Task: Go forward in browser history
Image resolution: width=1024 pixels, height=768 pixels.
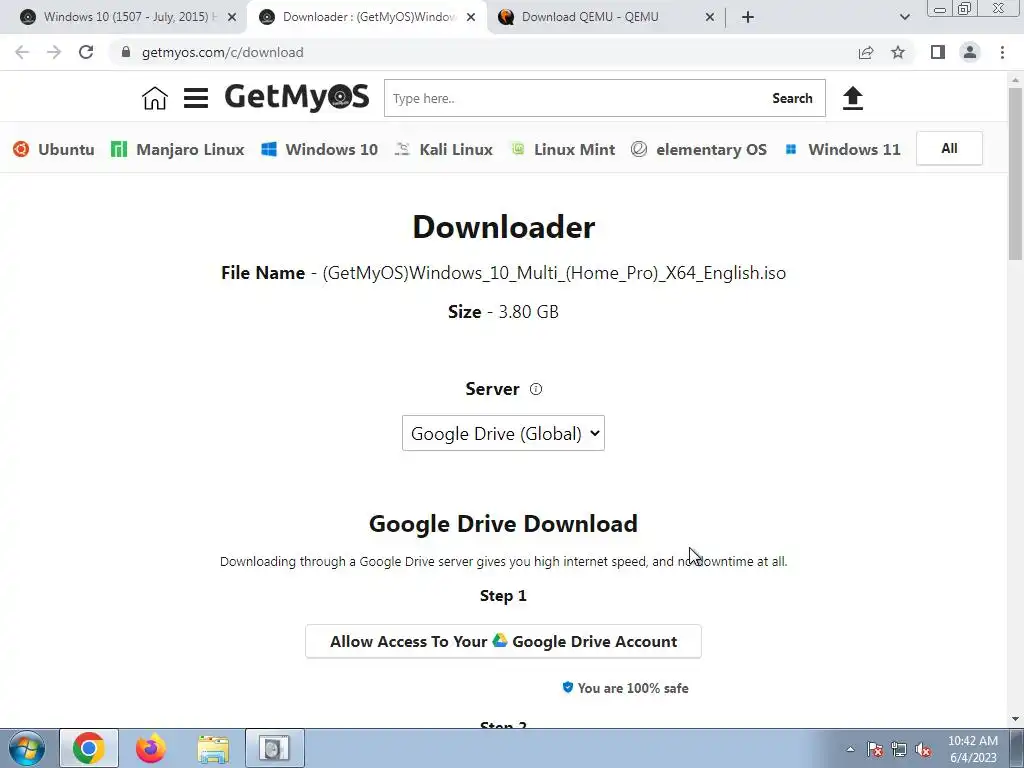Action: tap(54, 52)
